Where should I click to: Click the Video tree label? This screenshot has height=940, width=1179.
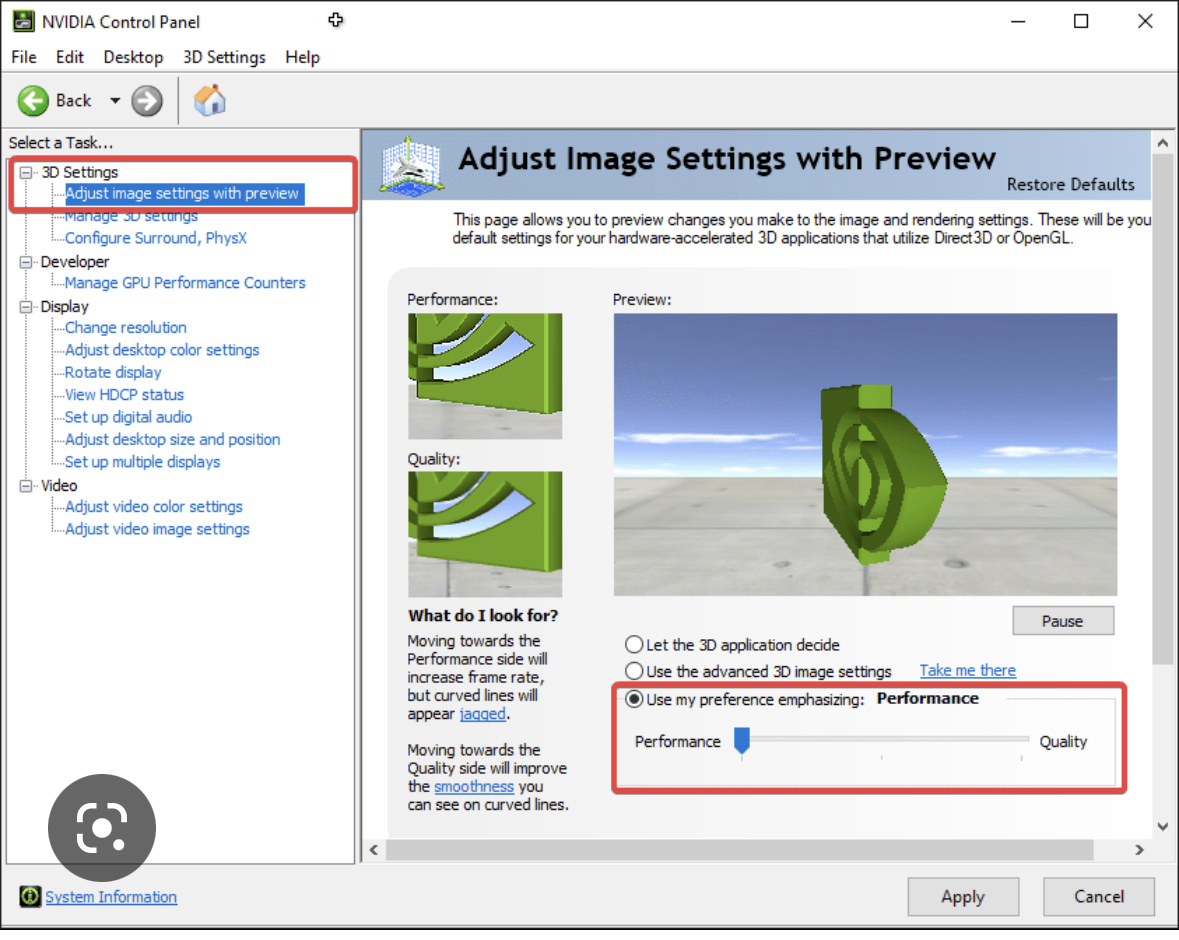[59, 486]
